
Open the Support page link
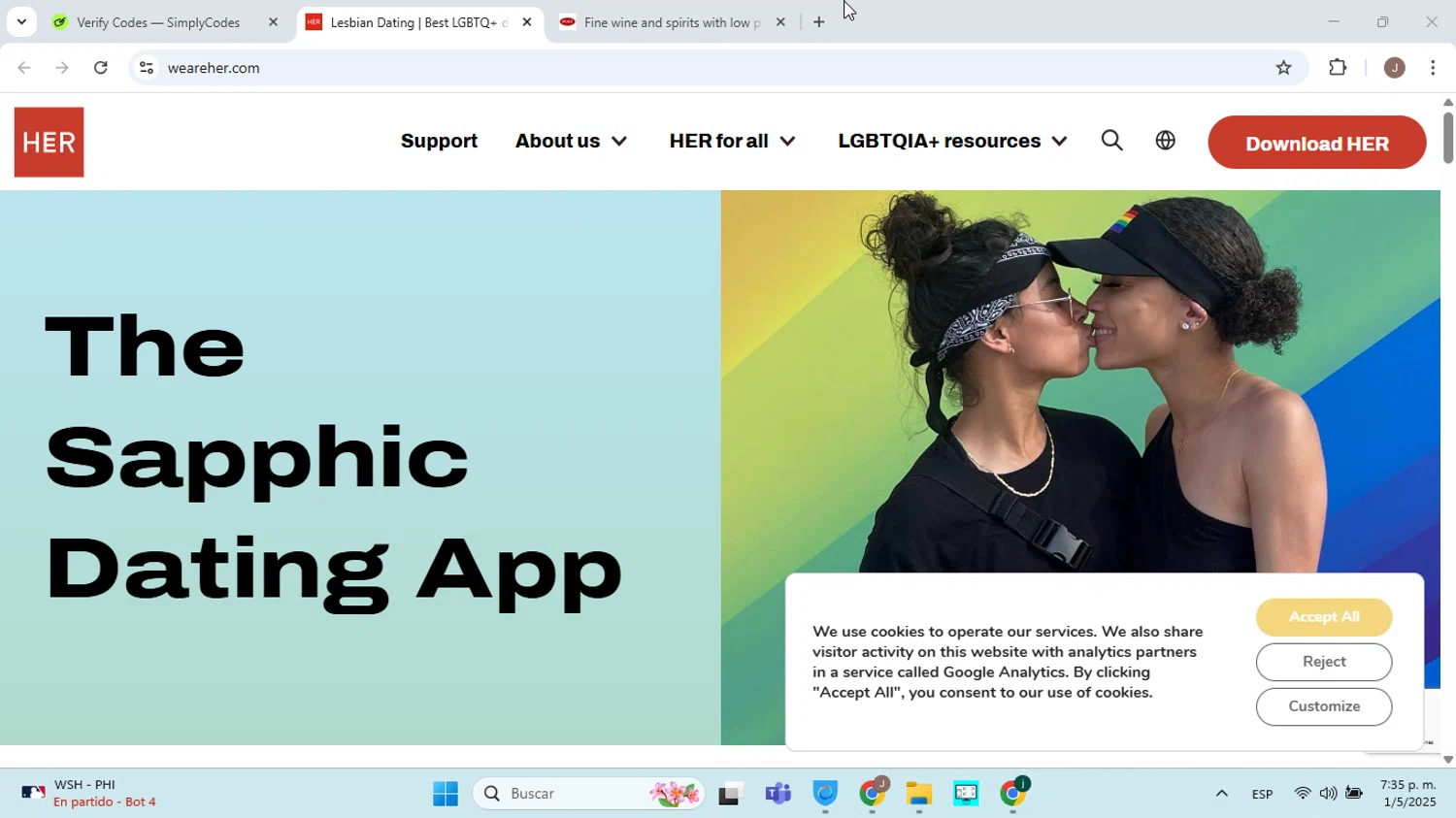pyautogui.click(x=439, y=142)
